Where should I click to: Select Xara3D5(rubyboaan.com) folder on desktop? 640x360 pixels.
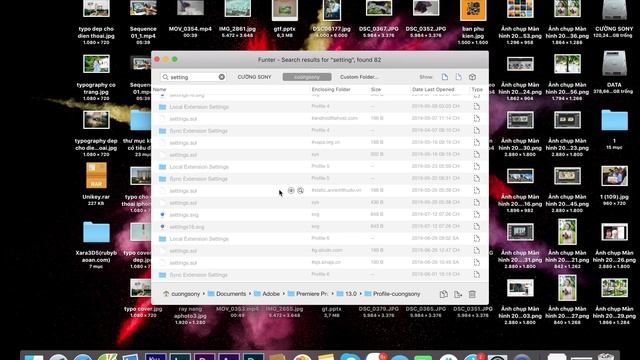tap(96, 232)
